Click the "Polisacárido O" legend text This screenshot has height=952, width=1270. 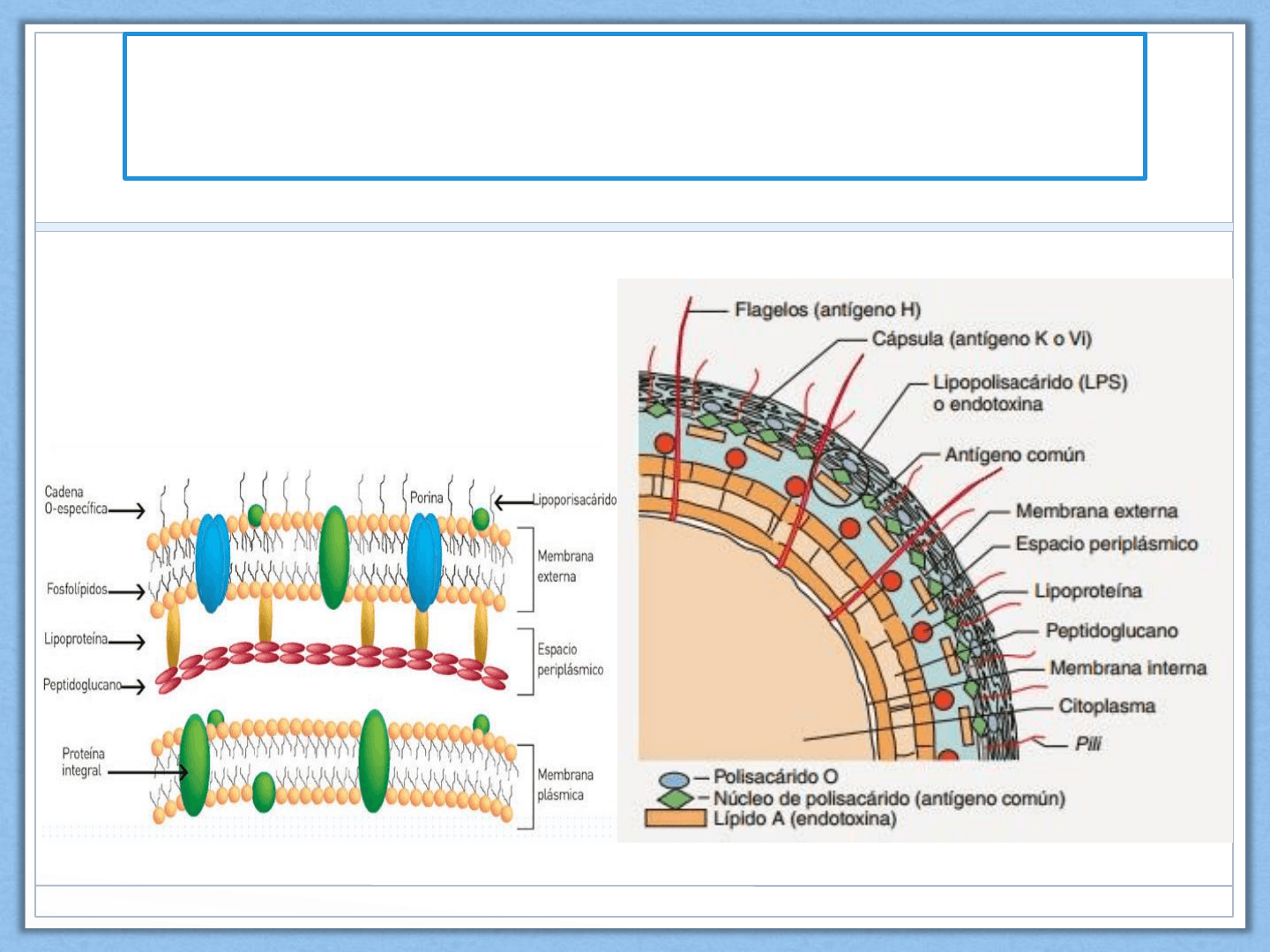pyautogui.click(x=775, y=777)
